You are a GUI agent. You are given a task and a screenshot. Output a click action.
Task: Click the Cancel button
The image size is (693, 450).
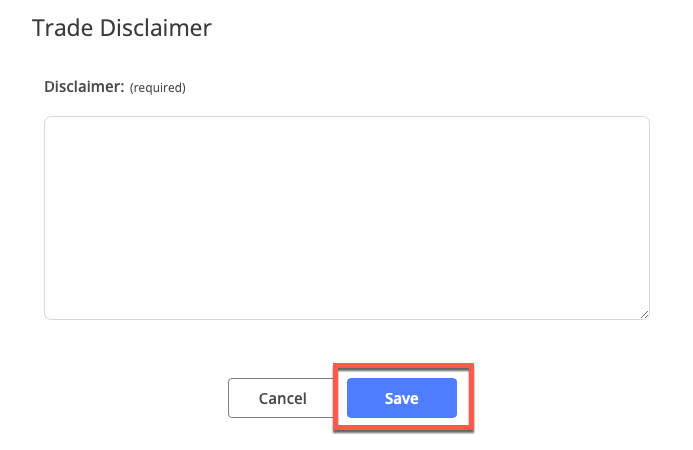click(282, 398)
